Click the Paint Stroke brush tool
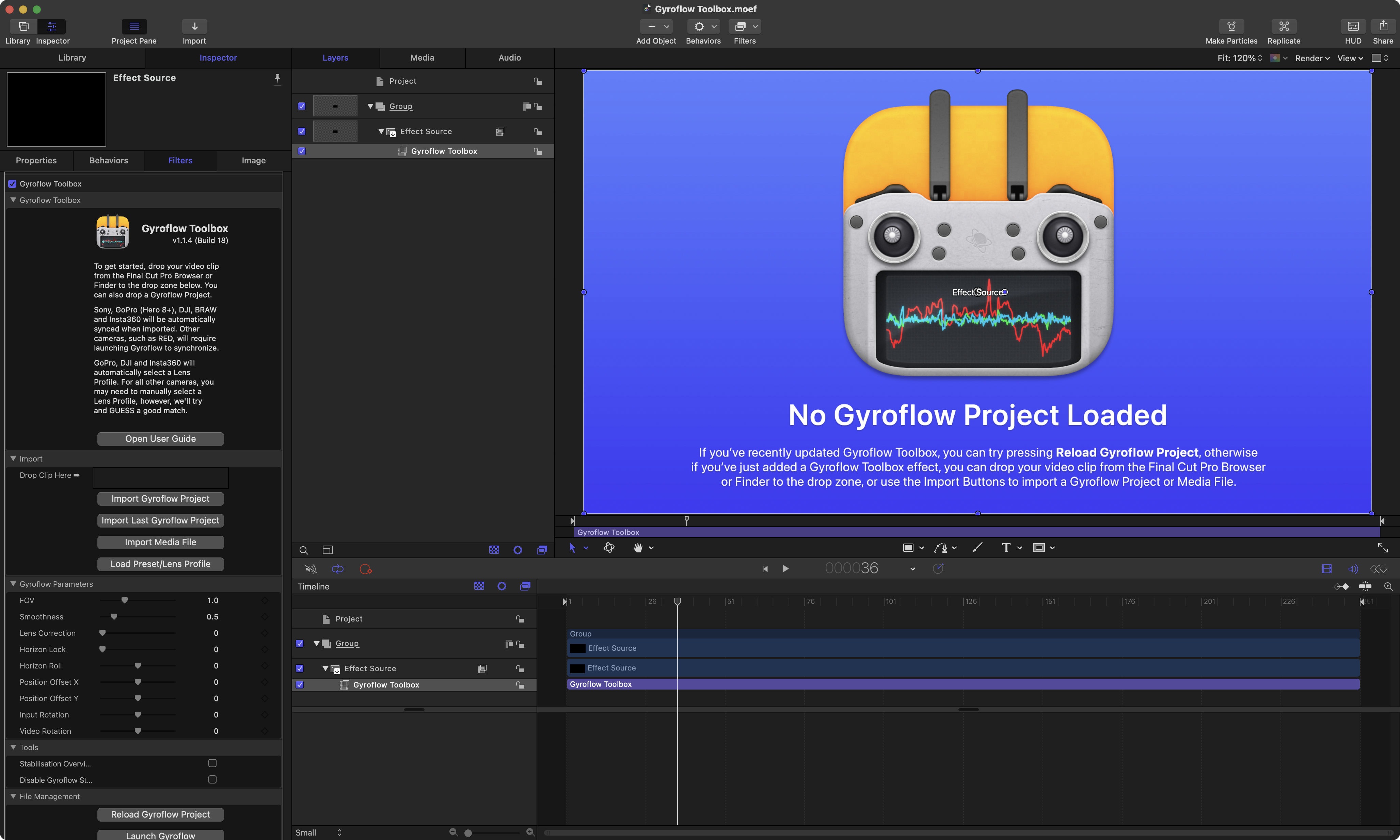This screenshot has width=1400, height=840. coord(977,547)
